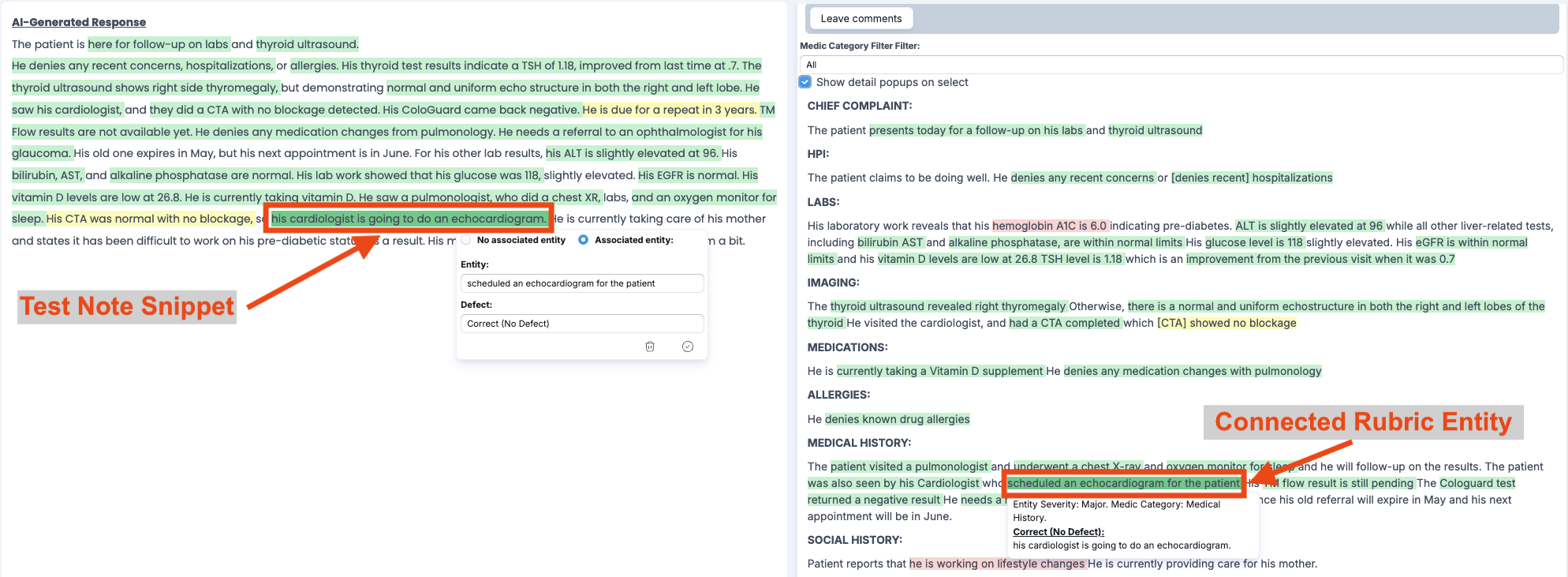
Task: Click yellow "He is due for a repeat in 3 years" snippet
Action: pos(669,110)
